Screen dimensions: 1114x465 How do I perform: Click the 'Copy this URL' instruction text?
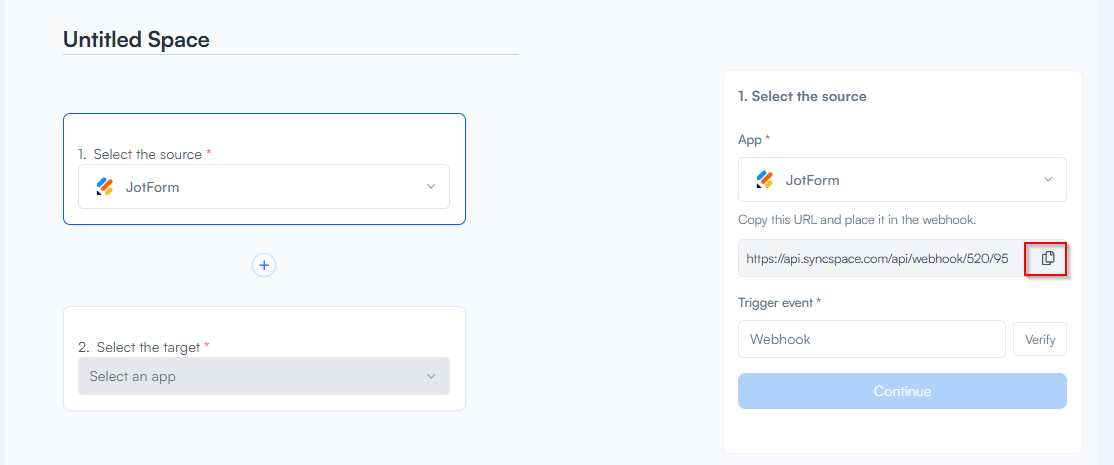coord(856,219)
